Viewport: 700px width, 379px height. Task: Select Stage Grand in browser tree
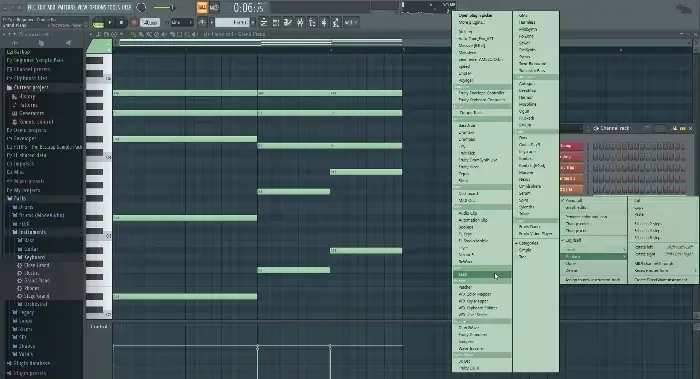tap(37, 296)
